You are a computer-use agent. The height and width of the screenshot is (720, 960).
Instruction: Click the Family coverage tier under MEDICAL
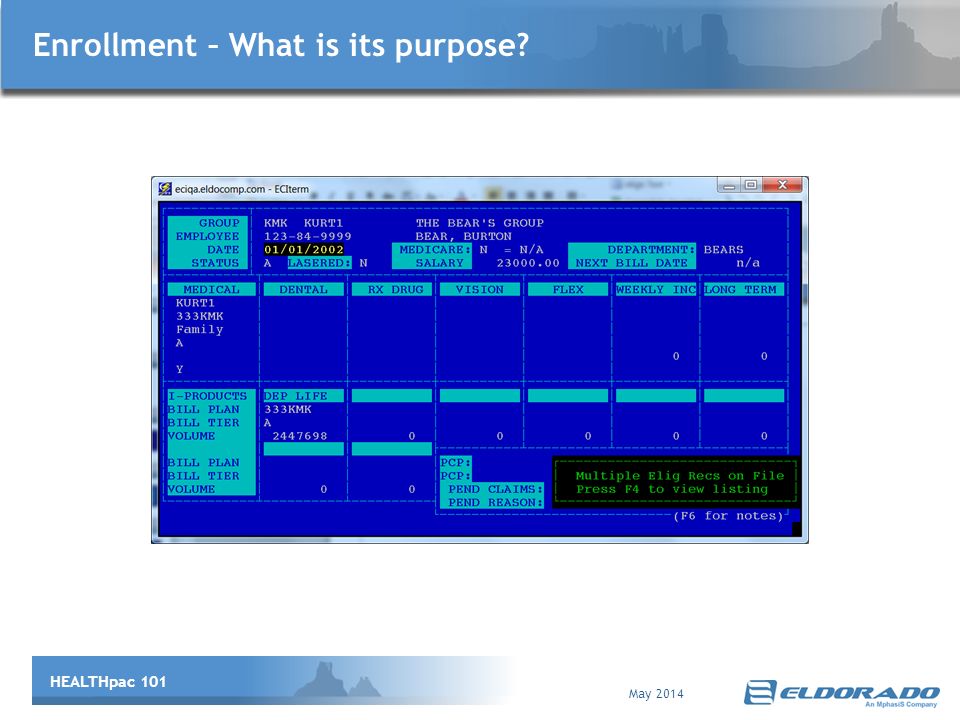click(199, 329)
